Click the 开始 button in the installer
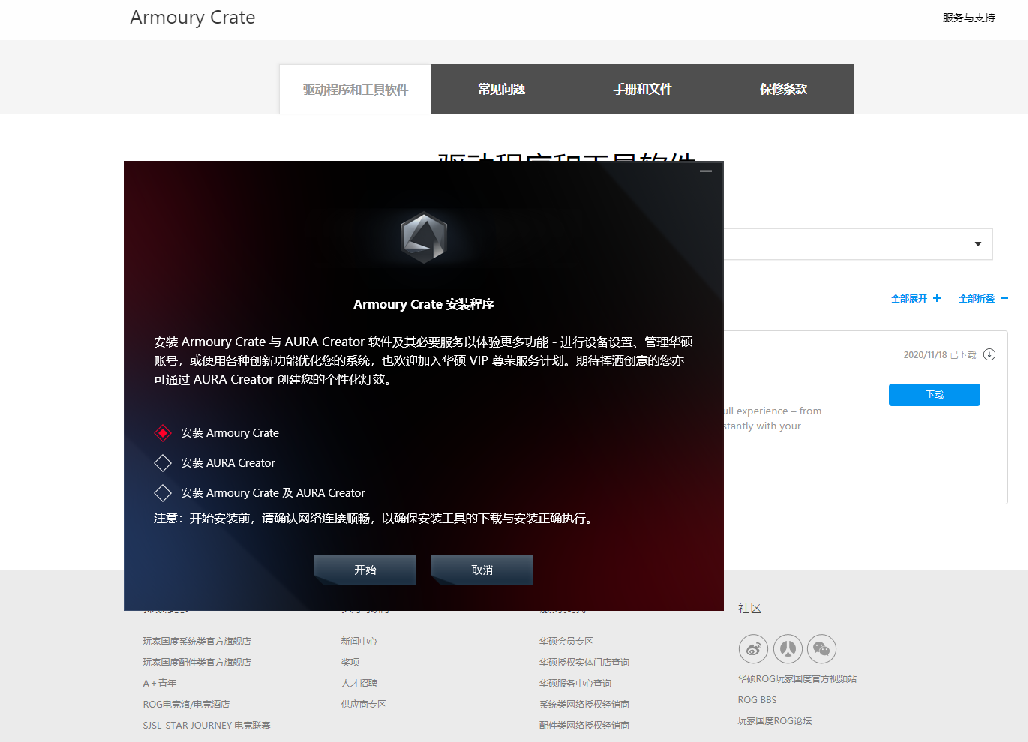Screen dimensions: 1028x742 [365, 570]
